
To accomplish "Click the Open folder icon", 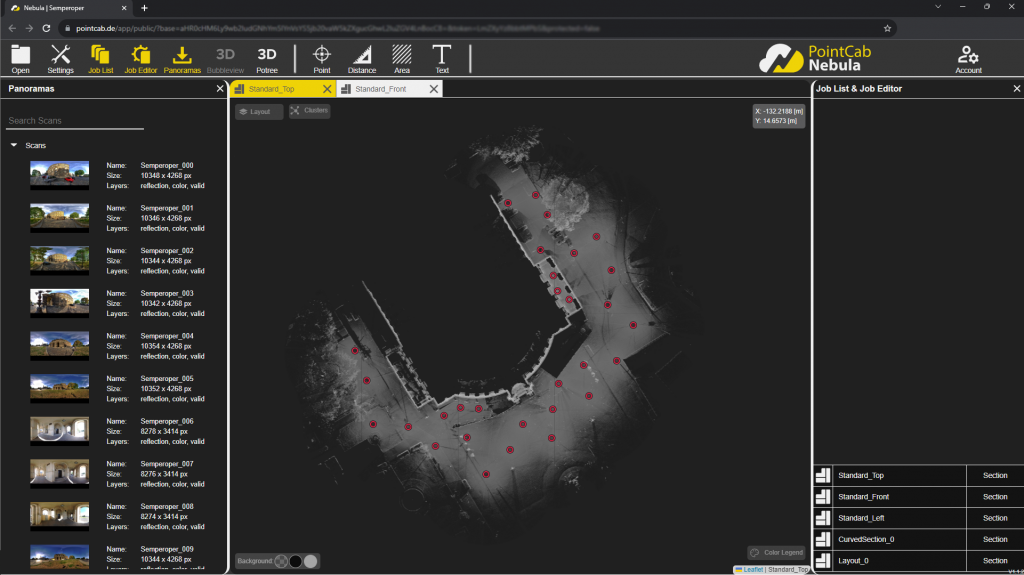I will pyautogui.click(x=20, y=57).
